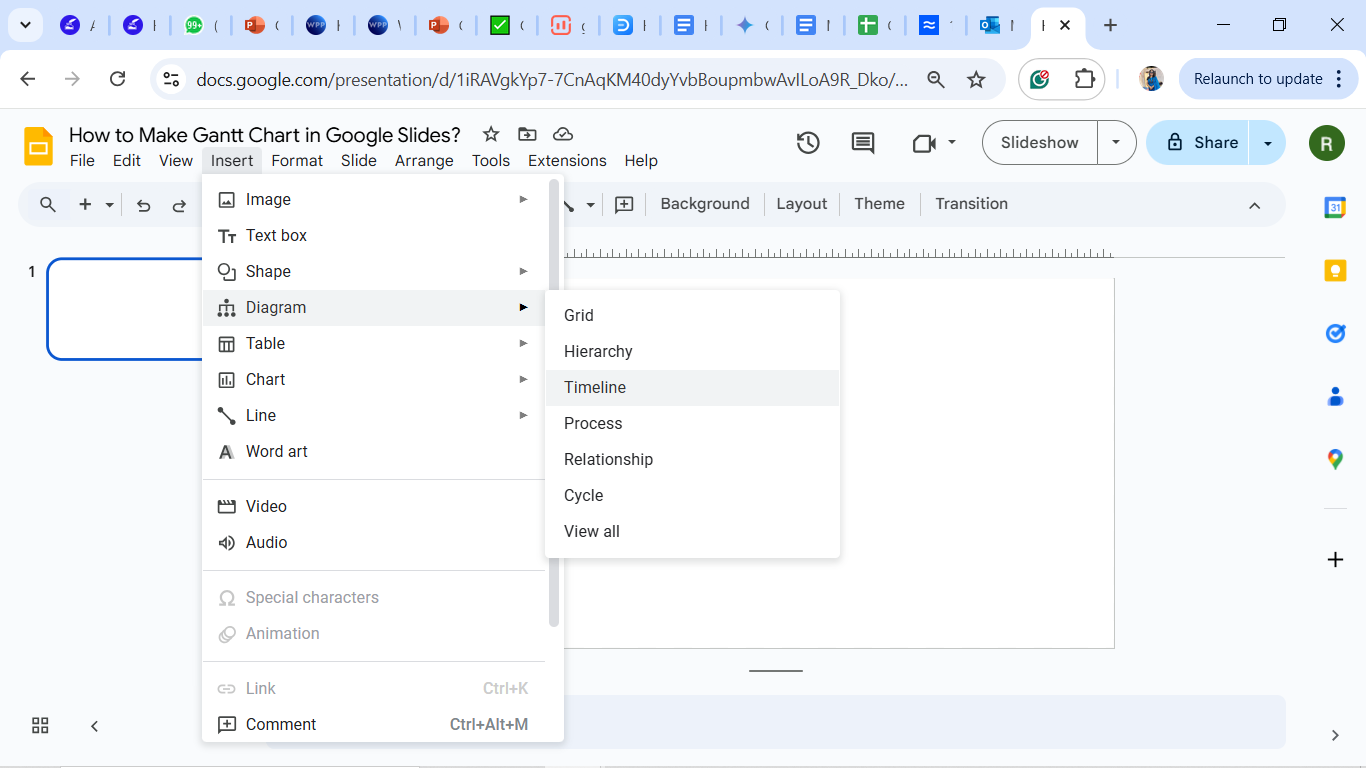This screenshot has width=1366, height=768.
Task: Open new browser tab
Action: 1110,25
